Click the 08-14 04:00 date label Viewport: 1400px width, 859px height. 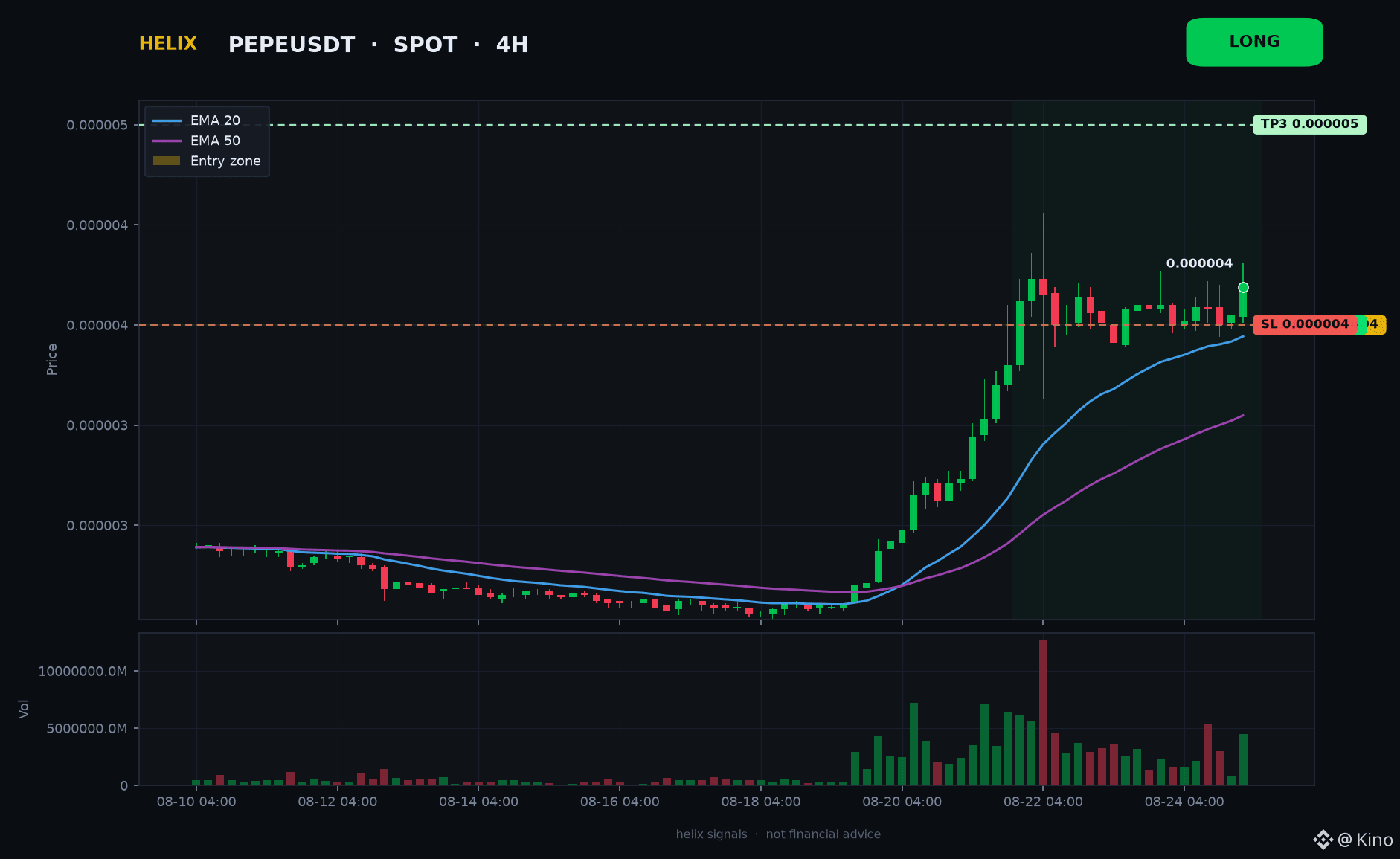(x=478, y=802)
